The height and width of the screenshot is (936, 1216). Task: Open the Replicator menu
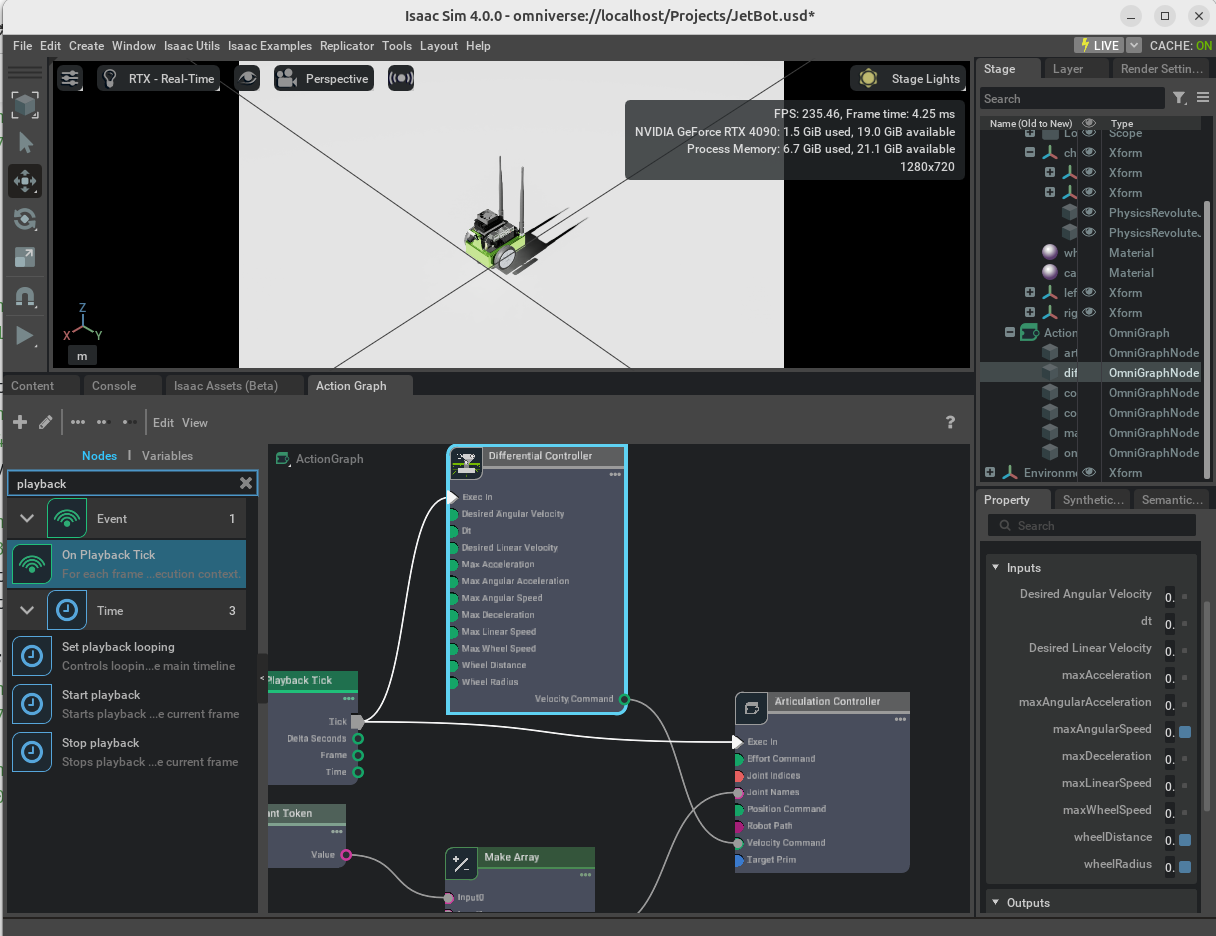347,46
